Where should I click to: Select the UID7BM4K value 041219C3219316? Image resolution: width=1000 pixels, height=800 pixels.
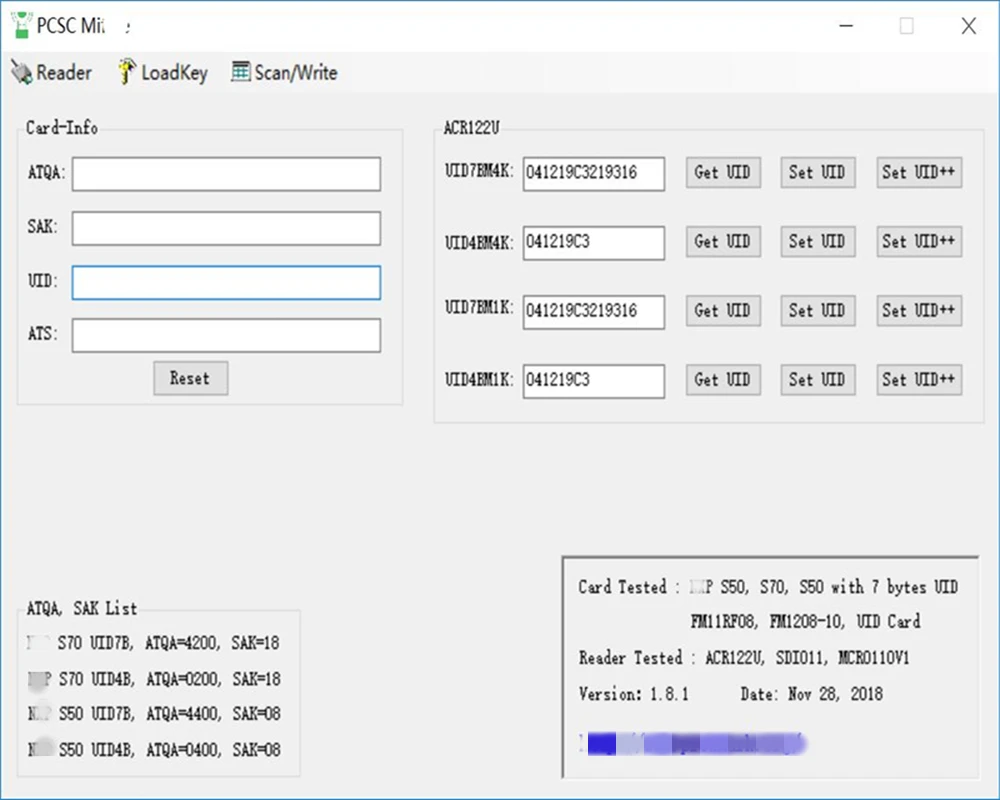click(593, 173)
